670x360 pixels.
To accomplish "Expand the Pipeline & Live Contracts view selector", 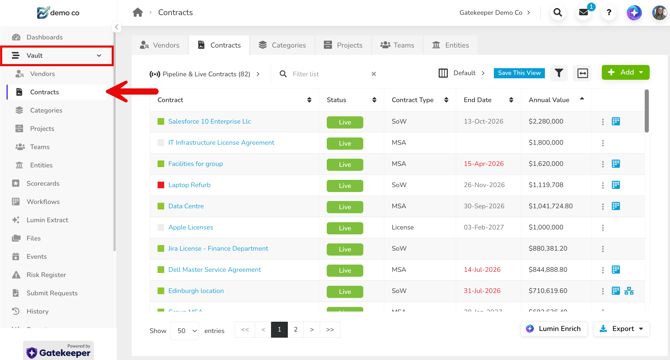I will tap(205, 74).
